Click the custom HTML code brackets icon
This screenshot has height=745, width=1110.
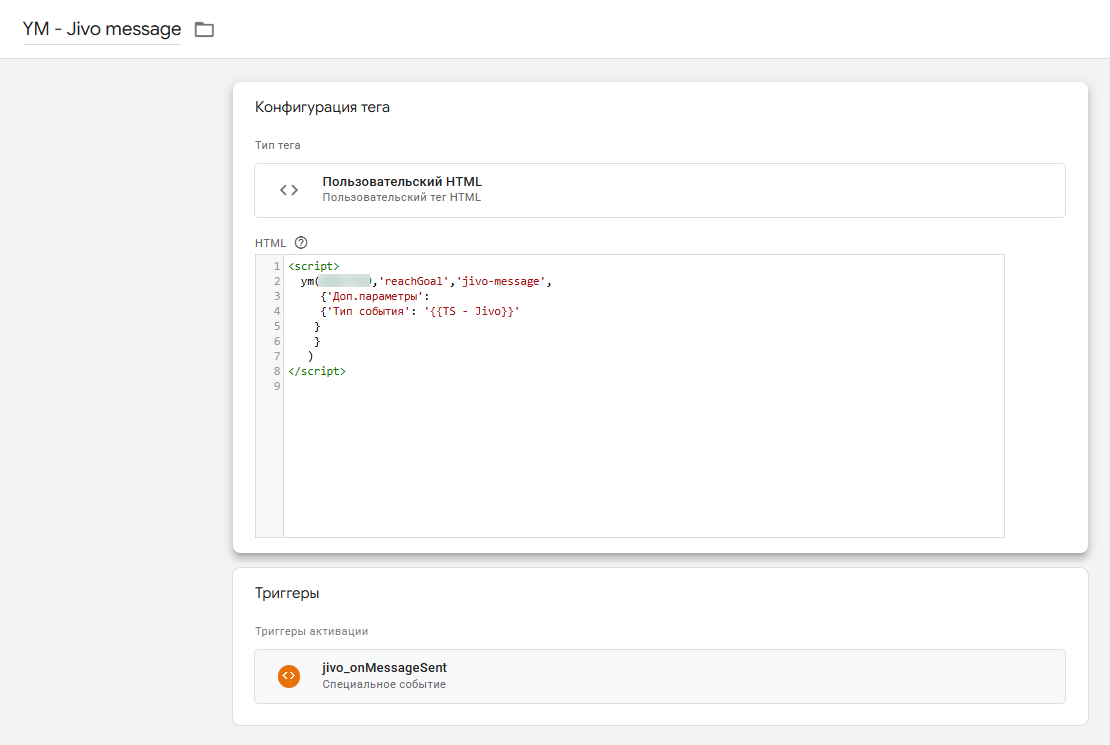coord(289,190)
